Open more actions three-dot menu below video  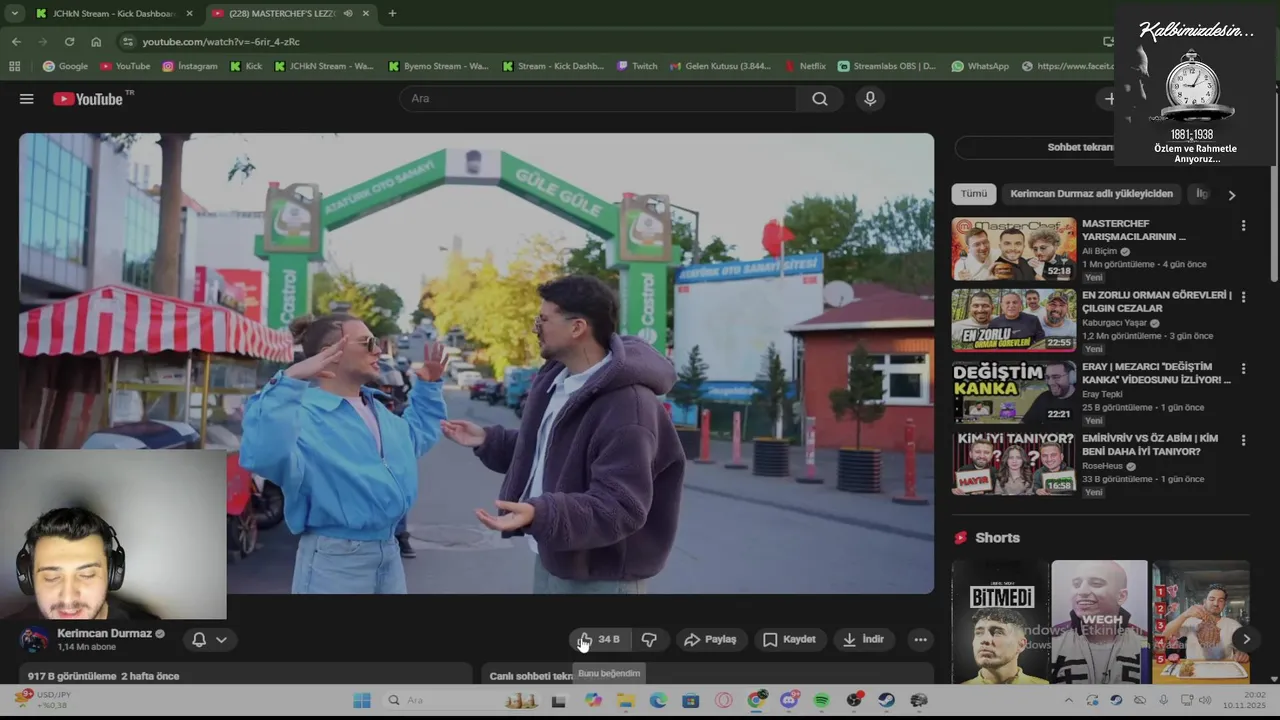(920, 640)
